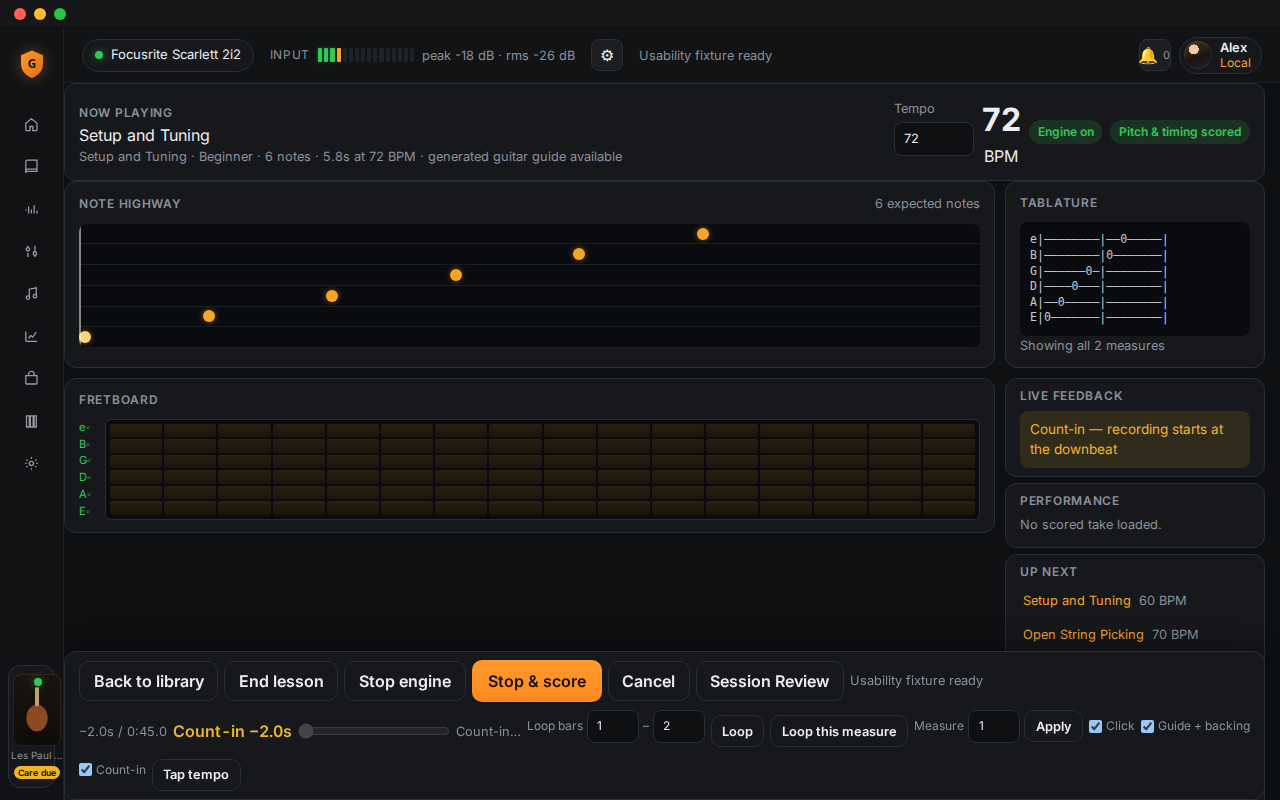1280x800 pixels.
Task: Open the mixer sliders icon in sidebar
Action: tap(31, 252)
